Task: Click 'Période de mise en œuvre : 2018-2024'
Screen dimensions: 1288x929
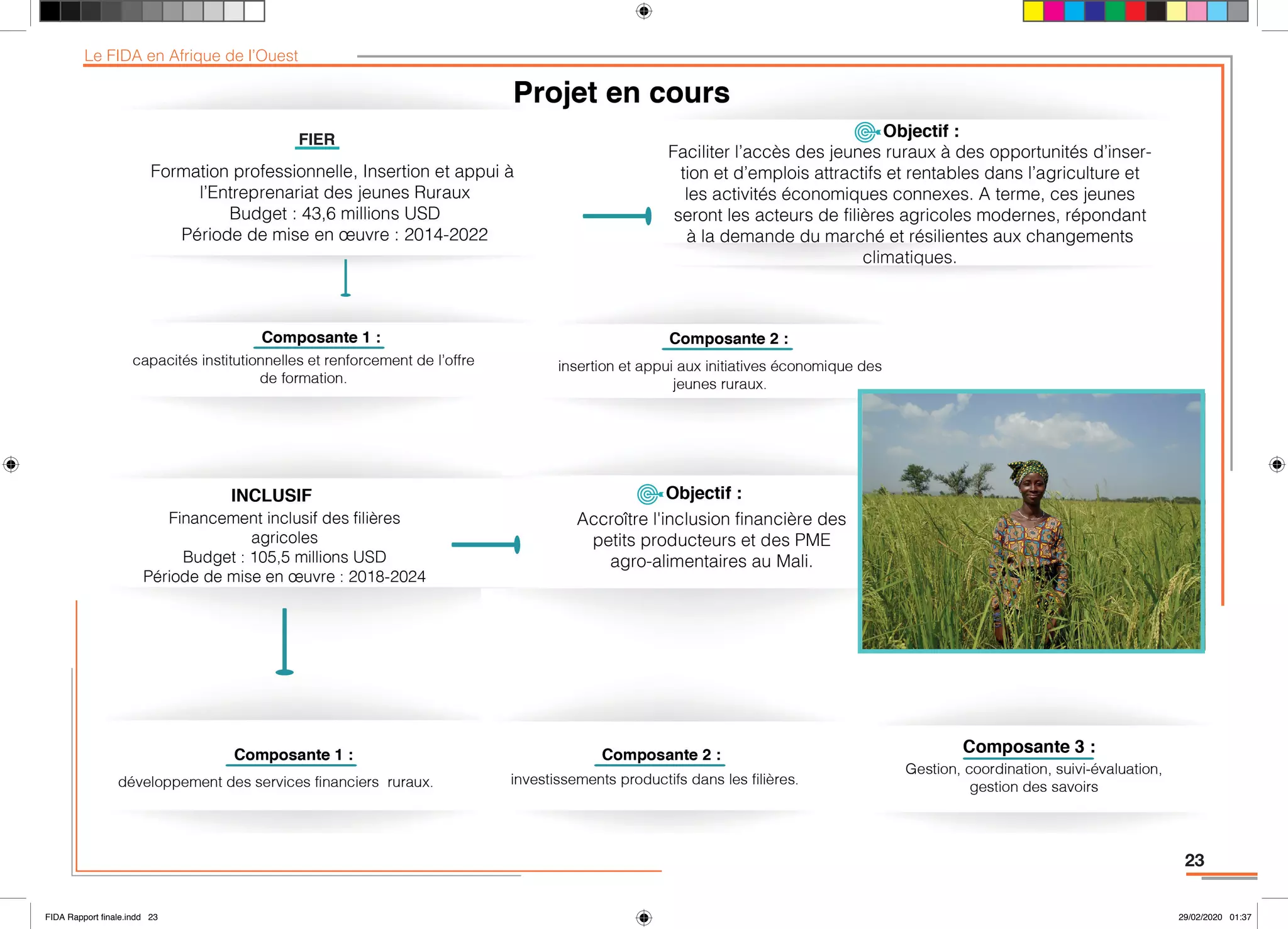Action: [284, 577]
